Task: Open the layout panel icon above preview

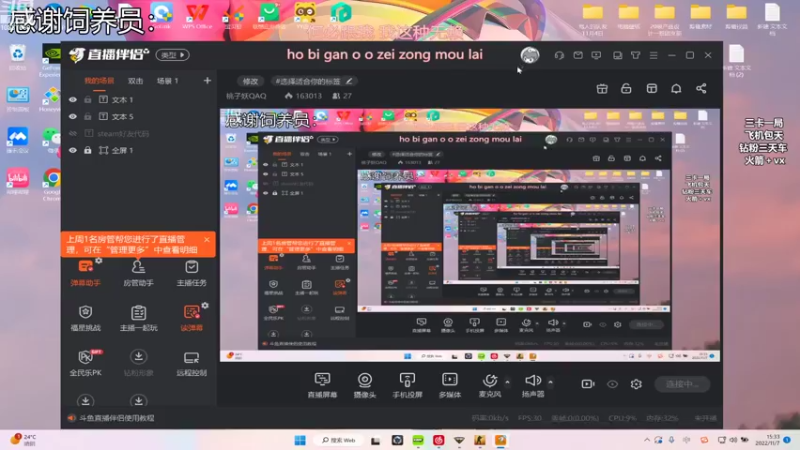Action: (x=652, y=89)
